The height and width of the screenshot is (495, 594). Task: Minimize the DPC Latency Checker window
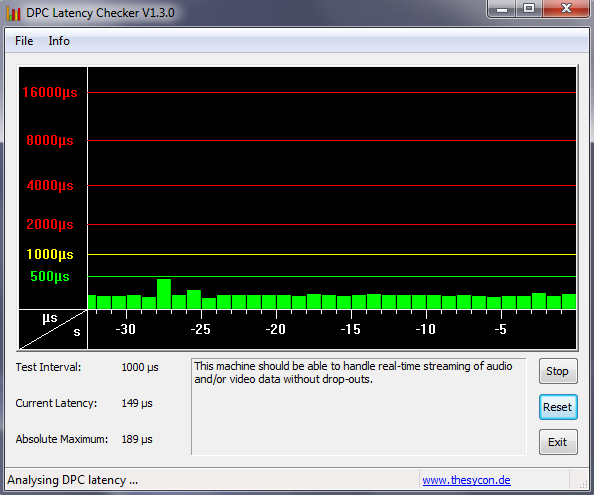(502, 9)
